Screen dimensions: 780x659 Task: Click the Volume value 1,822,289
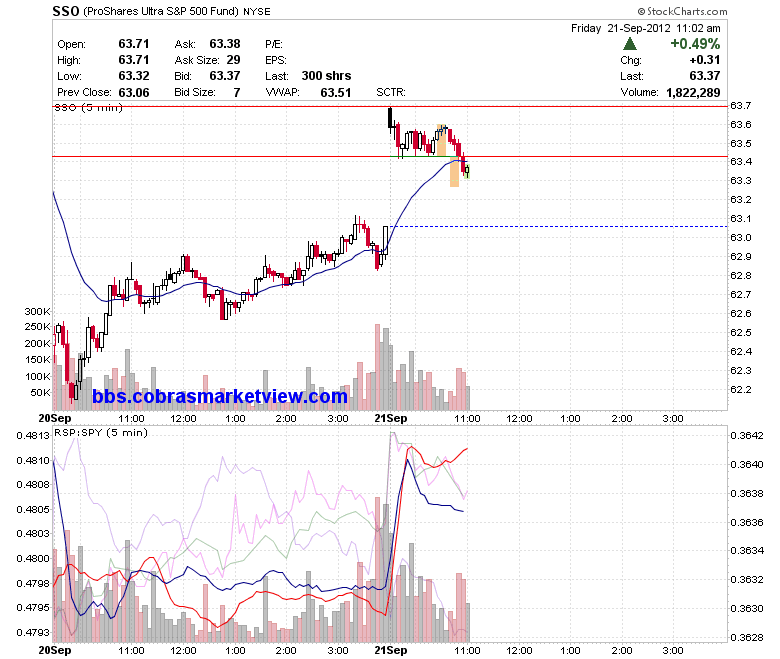tap(693, 93)
